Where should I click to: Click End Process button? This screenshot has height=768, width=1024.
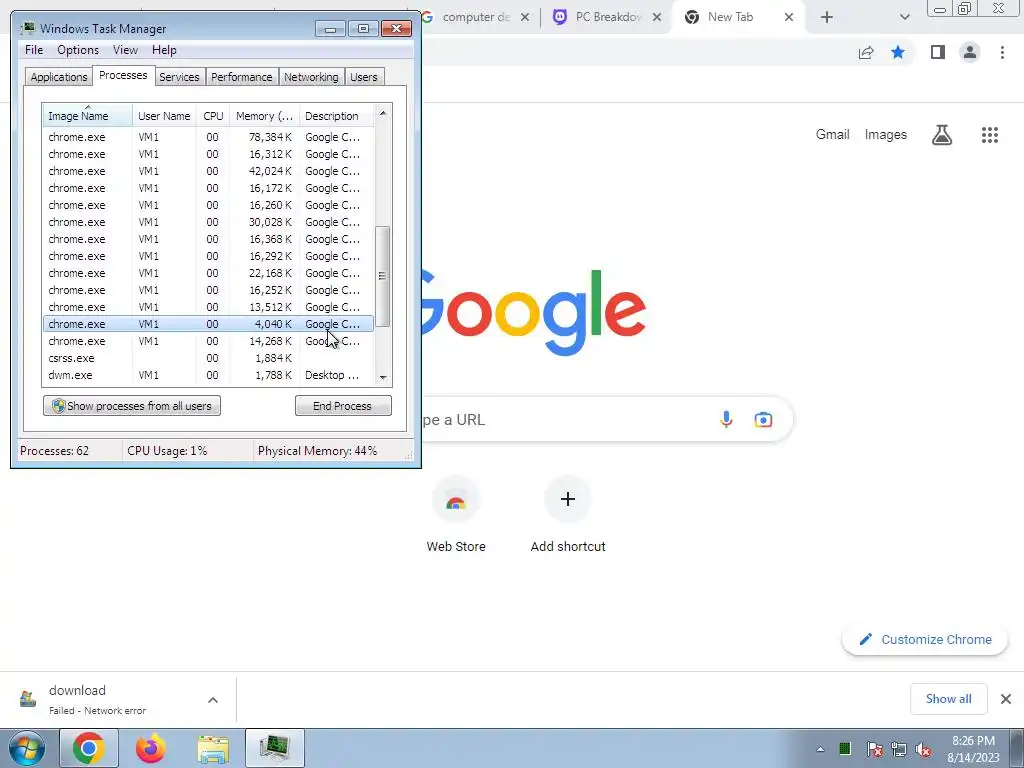pyautogui.click(x=343, y=406)
